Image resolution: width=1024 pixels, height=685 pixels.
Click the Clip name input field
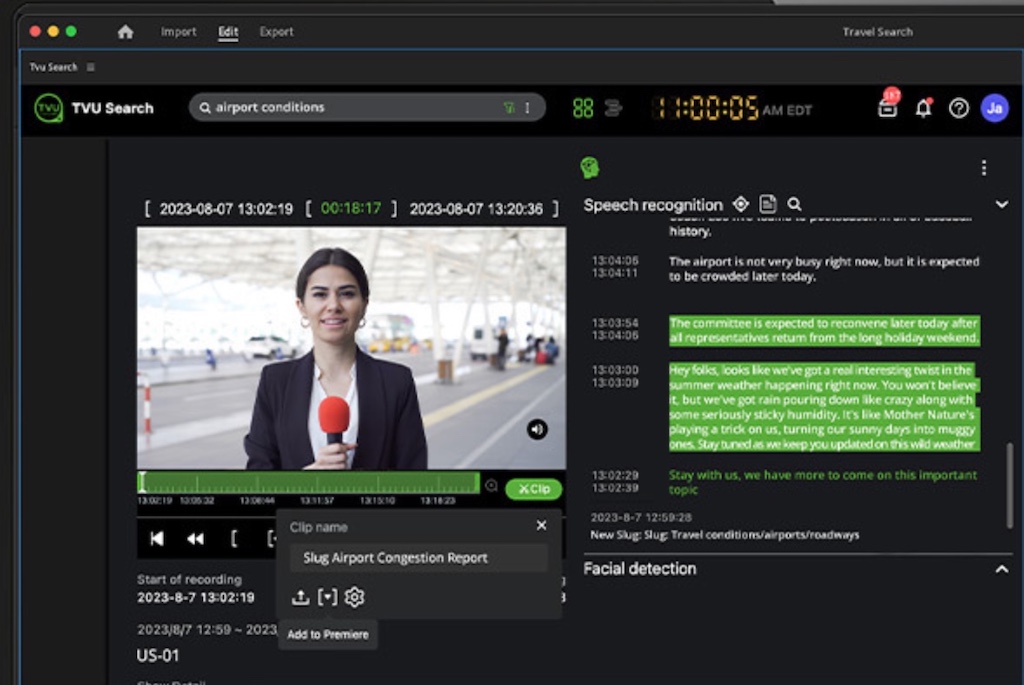pyautogui.click(x=419, y=558)
